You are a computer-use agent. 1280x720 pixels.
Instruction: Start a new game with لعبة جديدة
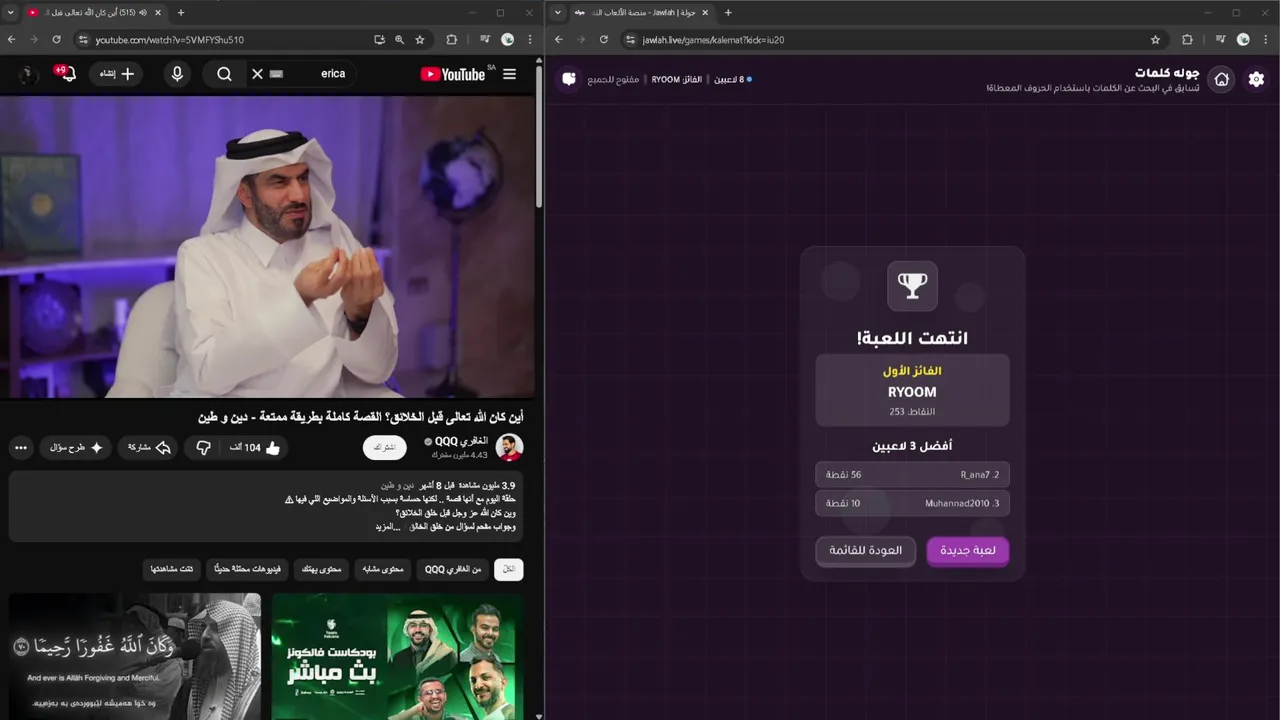coord(968,550)
